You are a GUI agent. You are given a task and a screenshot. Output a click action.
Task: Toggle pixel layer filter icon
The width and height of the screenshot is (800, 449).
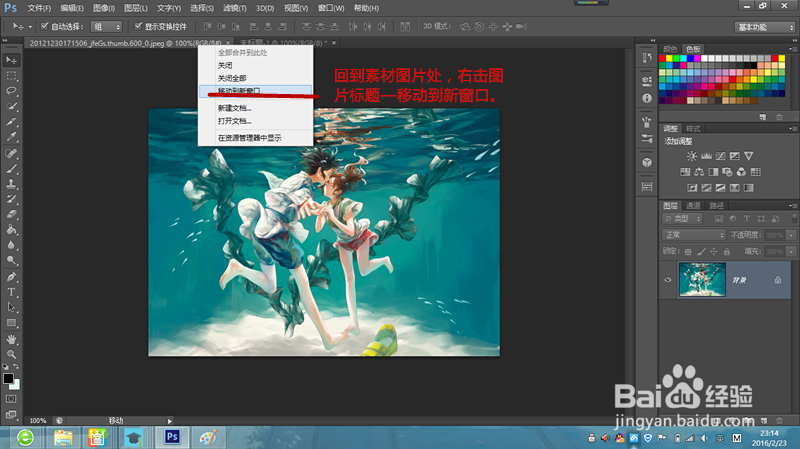[x=719, y=219]
